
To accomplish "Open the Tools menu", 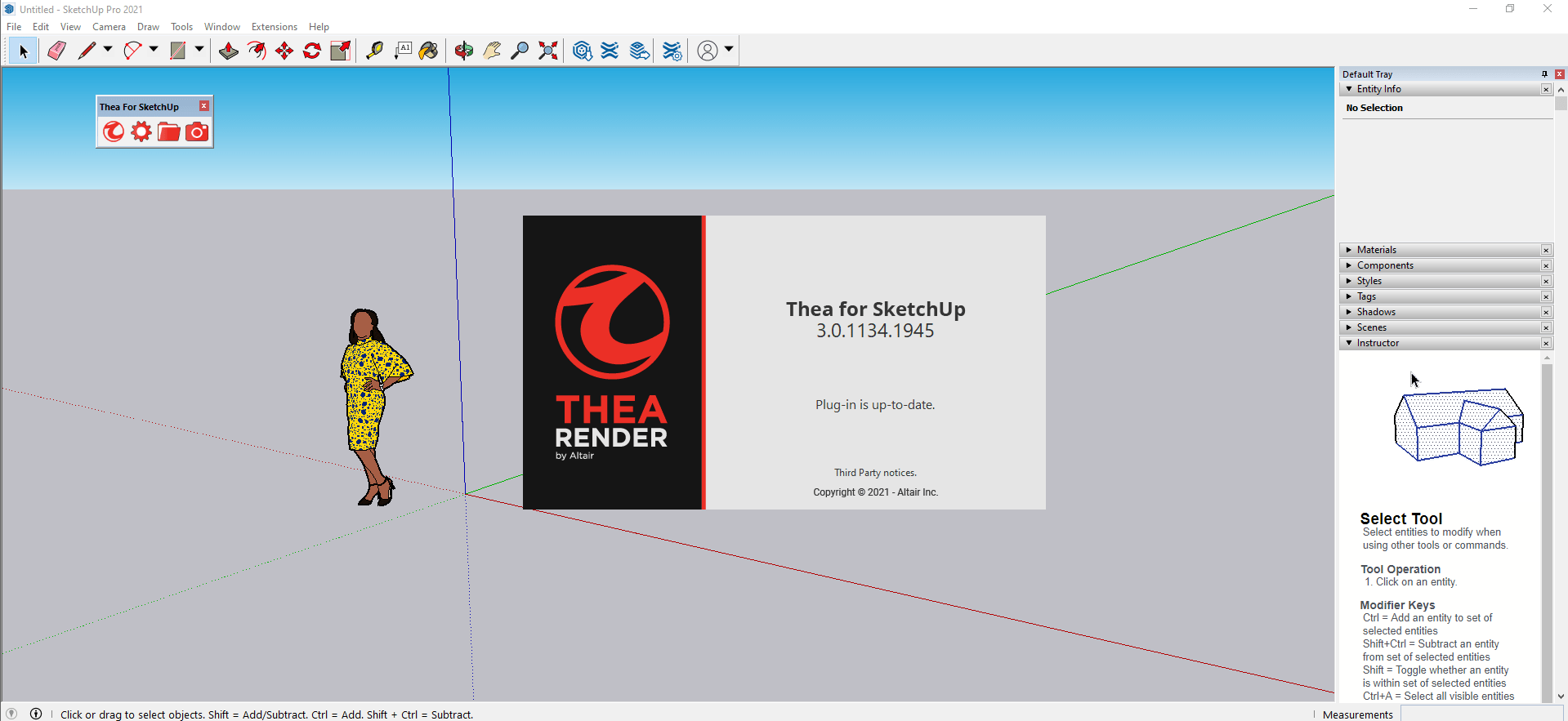I will click(x=181, y=27).
